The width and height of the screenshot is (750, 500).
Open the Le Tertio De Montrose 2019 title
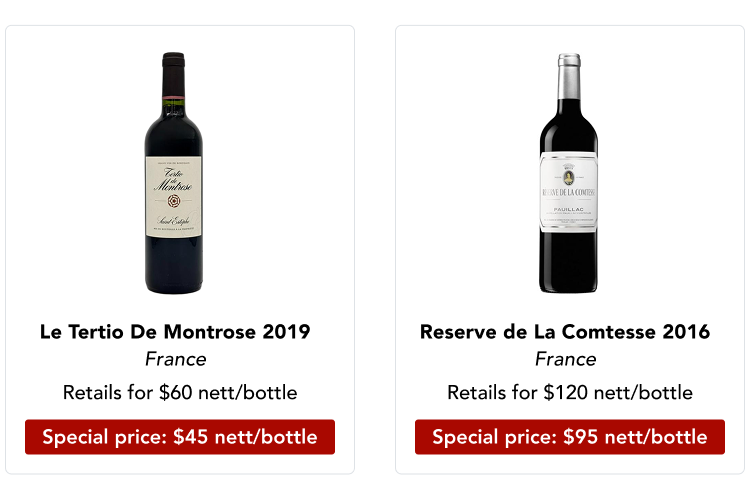pyautogui.click(x=175, y=331)
